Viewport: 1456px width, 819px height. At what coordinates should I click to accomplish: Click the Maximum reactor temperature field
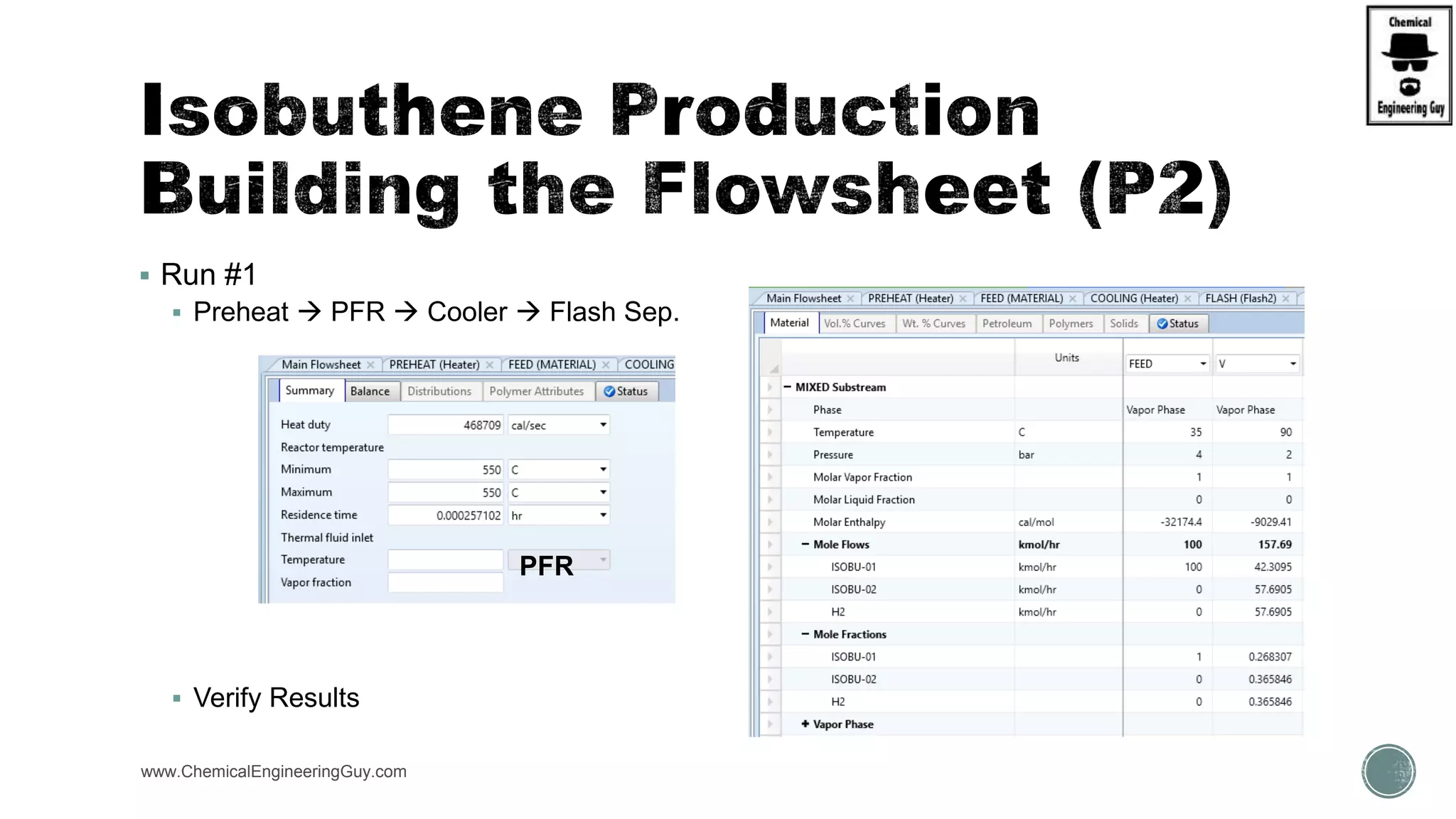coord(446,493)
